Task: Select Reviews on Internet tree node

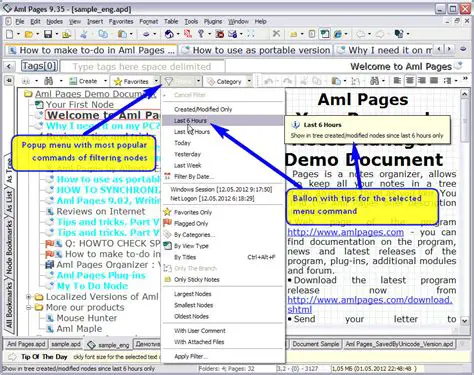Action: [x=101, y=211]
